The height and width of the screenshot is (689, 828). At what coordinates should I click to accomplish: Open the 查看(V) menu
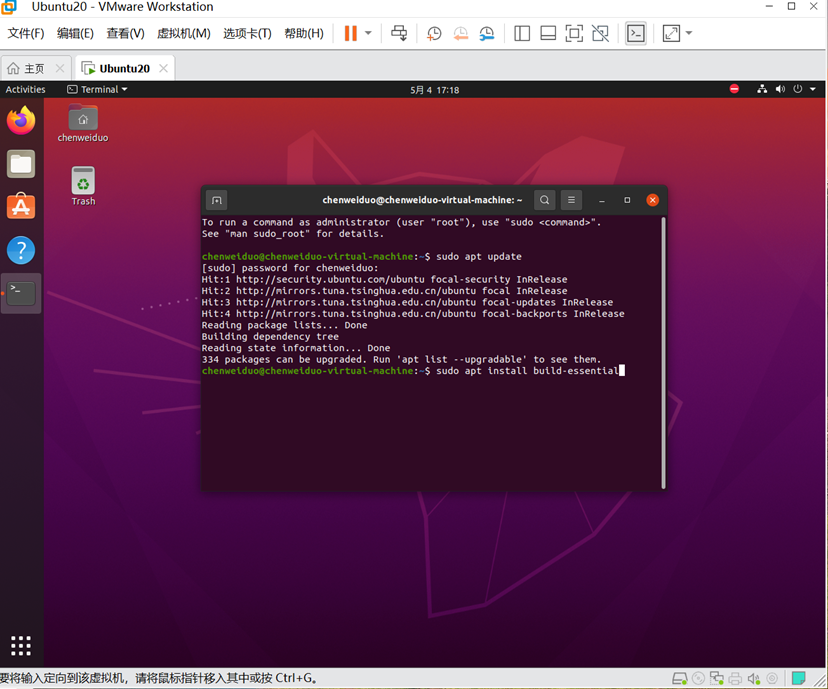pos(125,33)
